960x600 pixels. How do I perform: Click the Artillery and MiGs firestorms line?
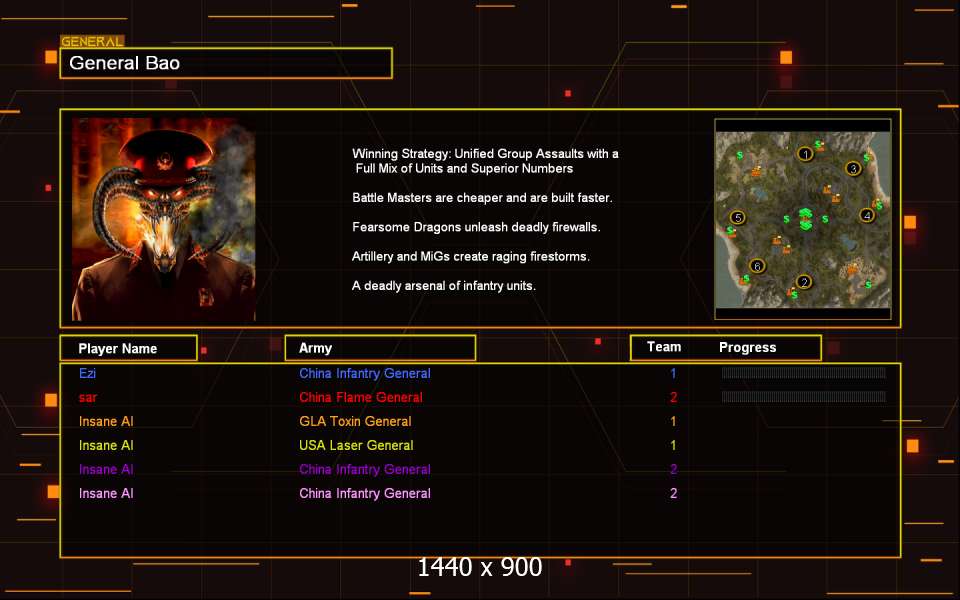click(470, 257)
